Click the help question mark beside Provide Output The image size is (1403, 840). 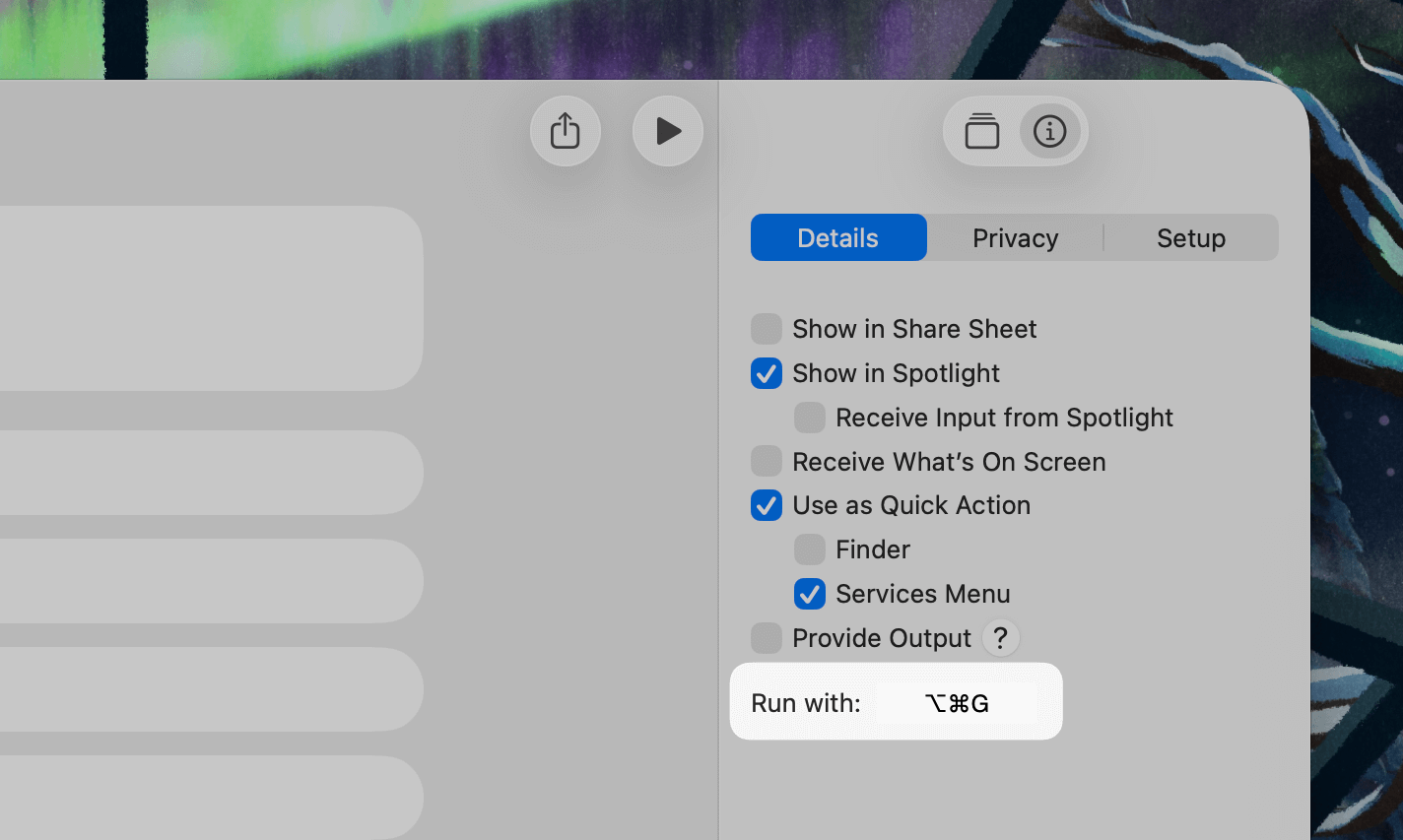1000,638
